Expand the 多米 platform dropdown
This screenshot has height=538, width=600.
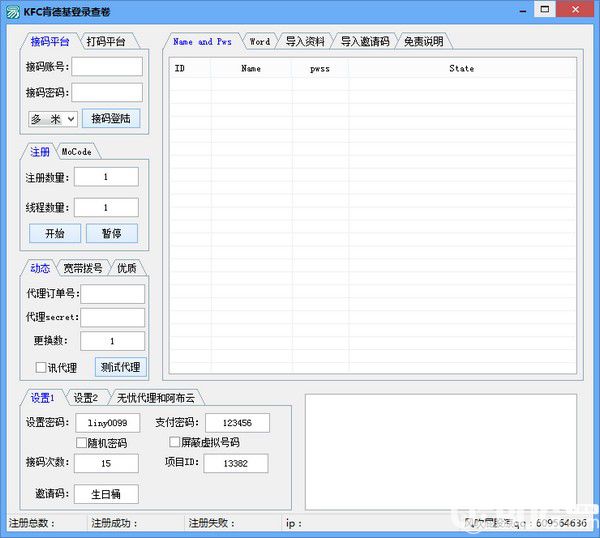tap(53, 119)
